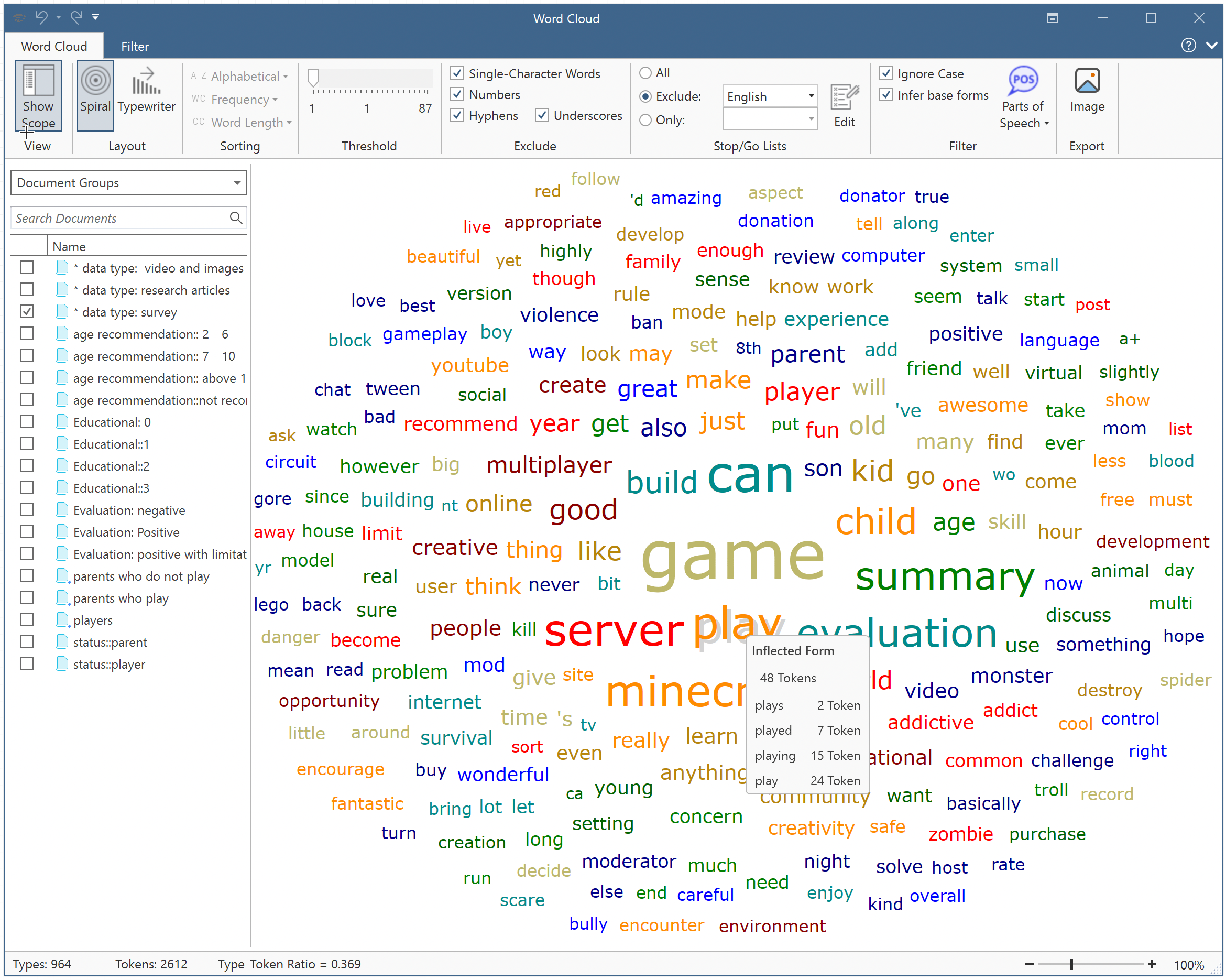Open the Frequency sorting dropdown
The width and height of the screenshot is (1226, 980).
244,100
